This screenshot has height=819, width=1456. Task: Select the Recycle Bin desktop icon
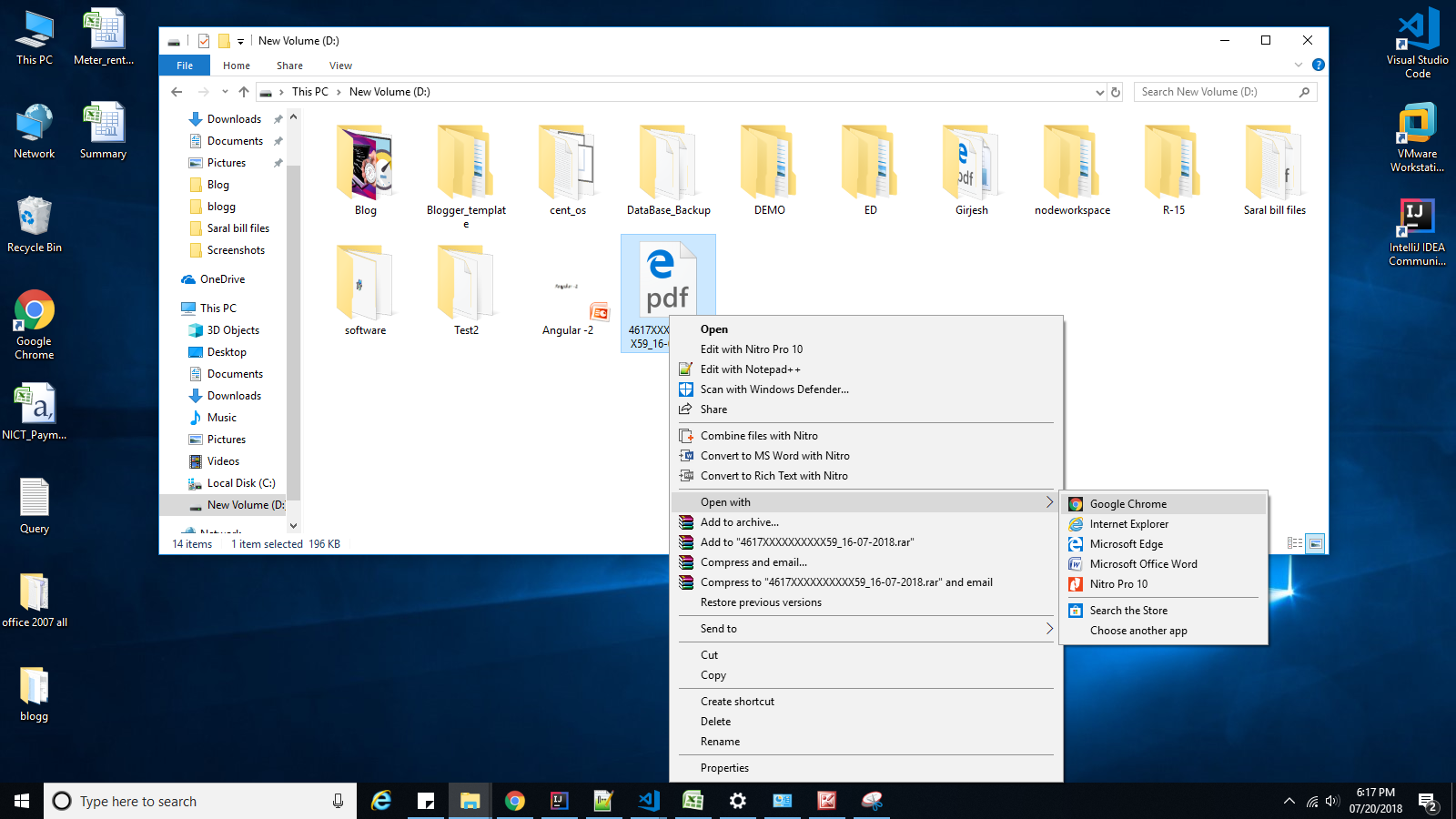coord(35,224)
